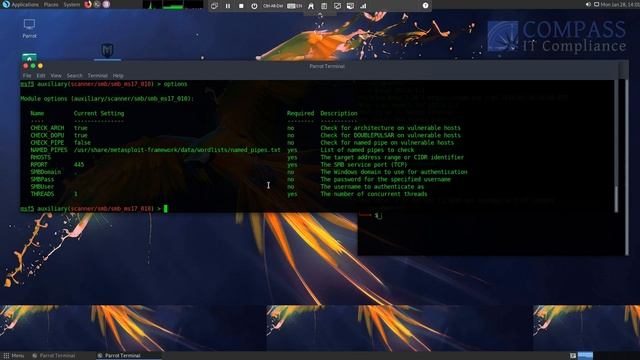Open the VM toolbar help question icon
This screenshot has width=640, height=360.
pyautogui.click(x=425, y=5)
